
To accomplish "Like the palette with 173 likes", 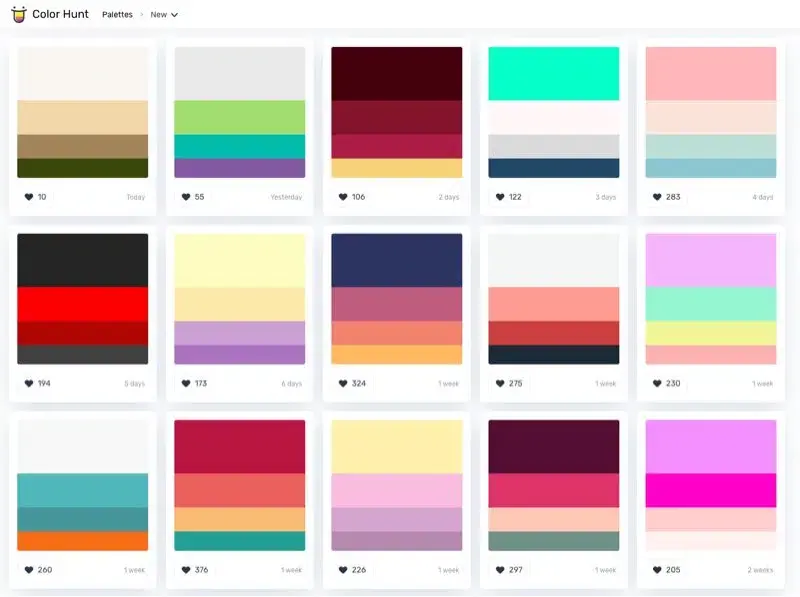I will pos(194,383).
